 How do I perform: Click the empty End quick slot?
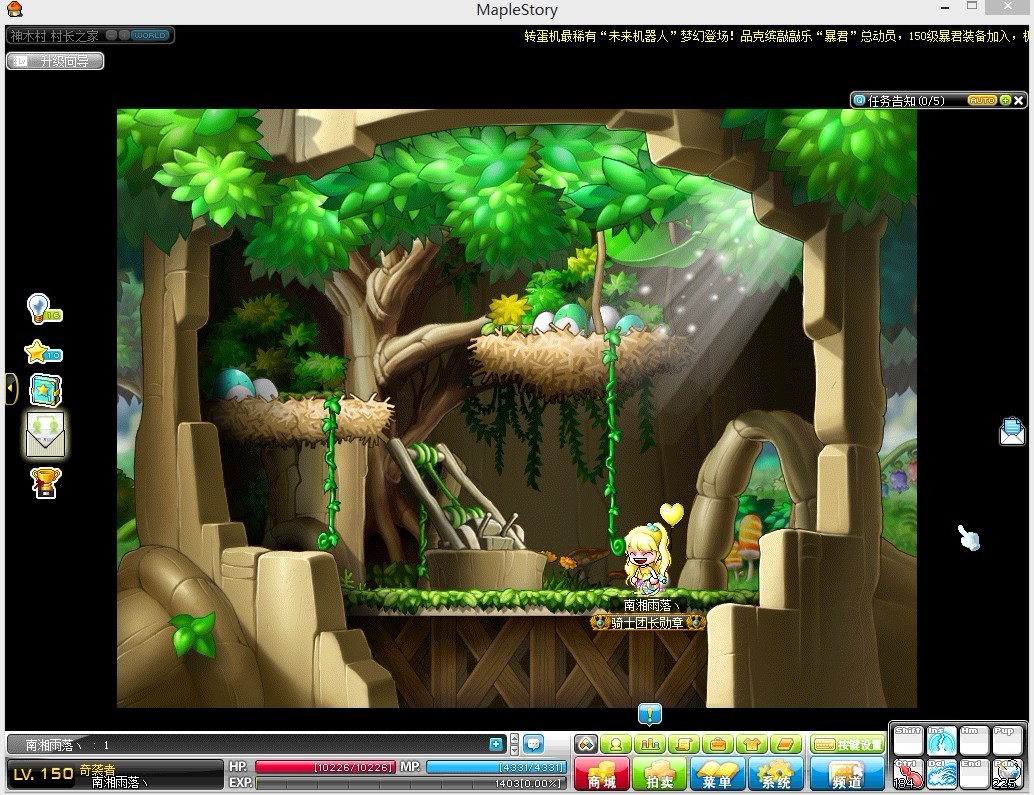(x=975, y=774)
